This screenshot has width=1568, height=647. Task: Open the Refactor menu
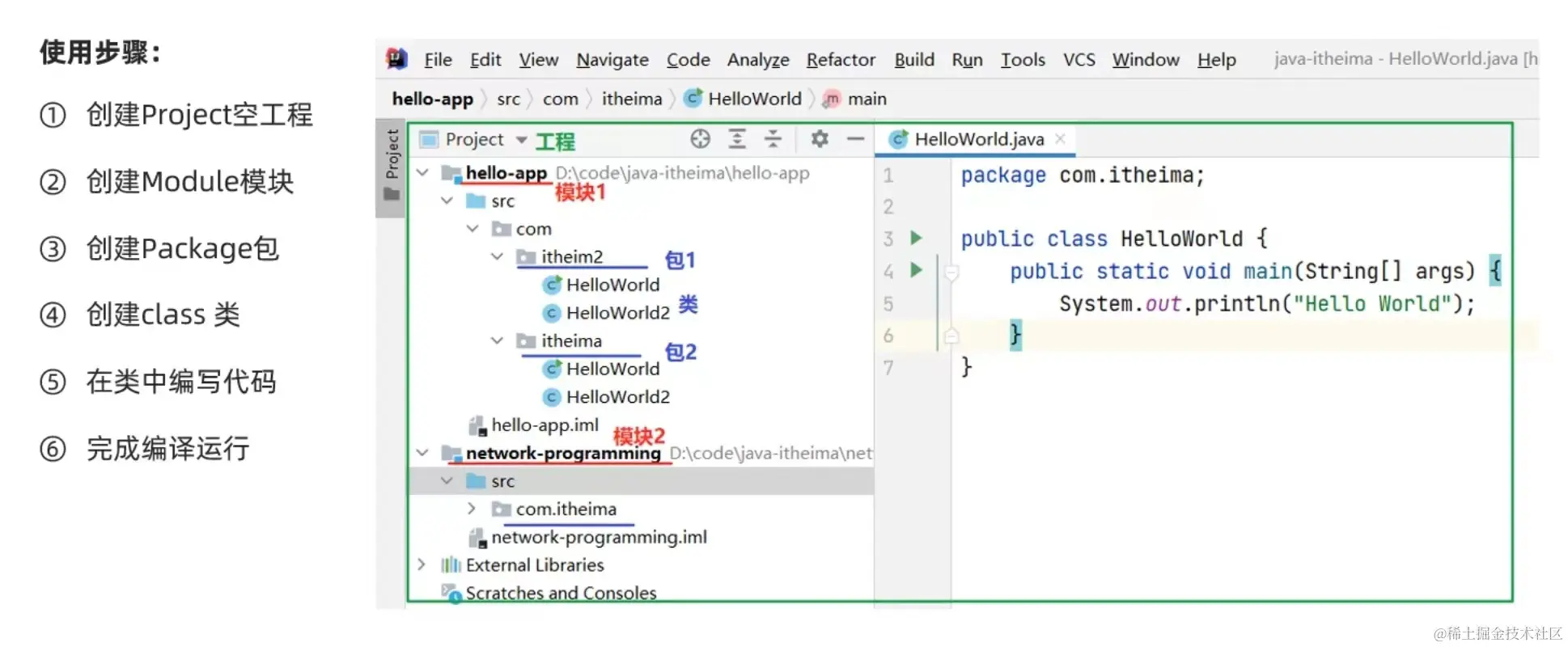841,60
